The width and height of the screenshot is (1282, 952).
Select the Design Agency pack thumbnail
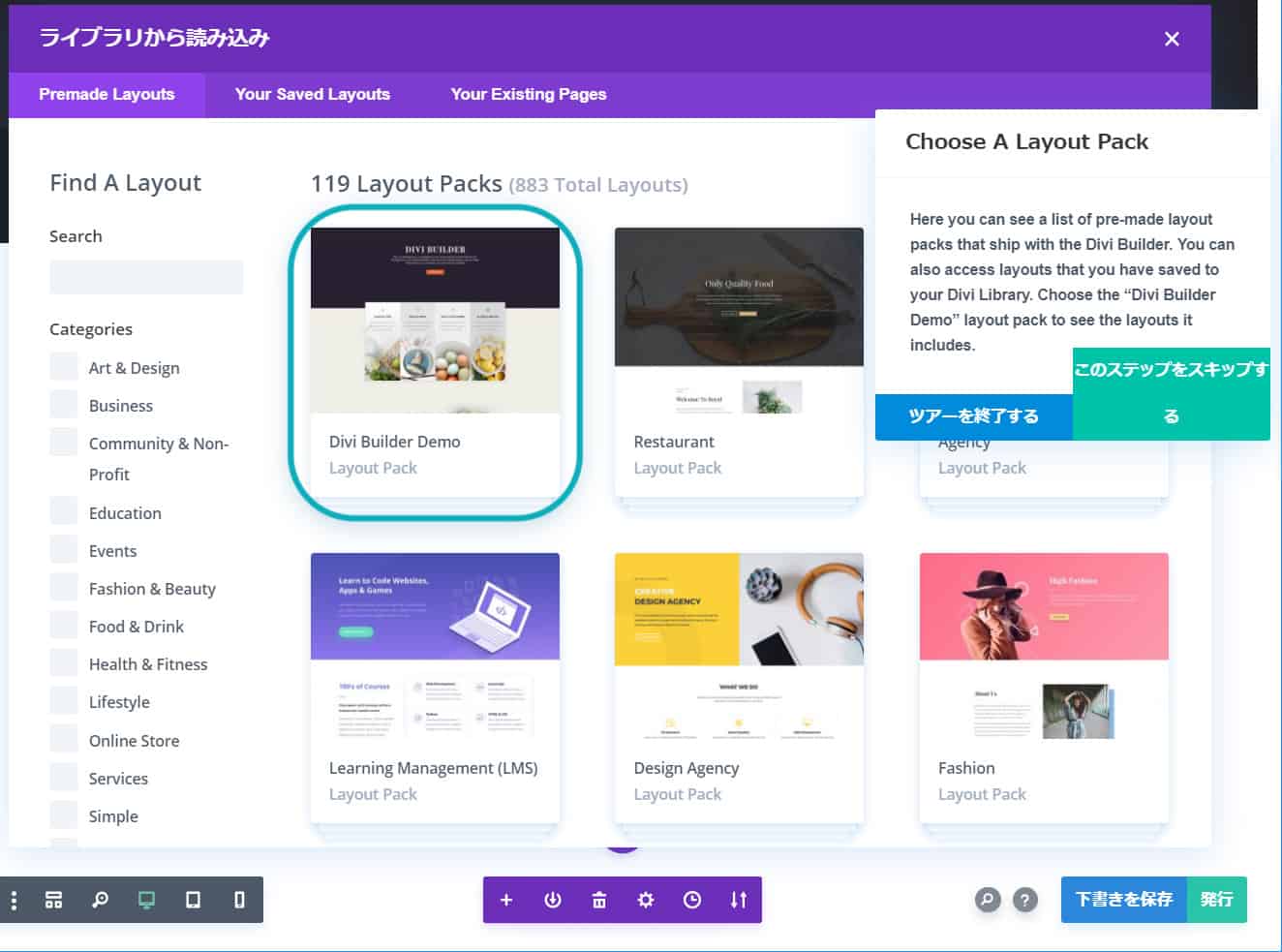(x=739, y=646)
